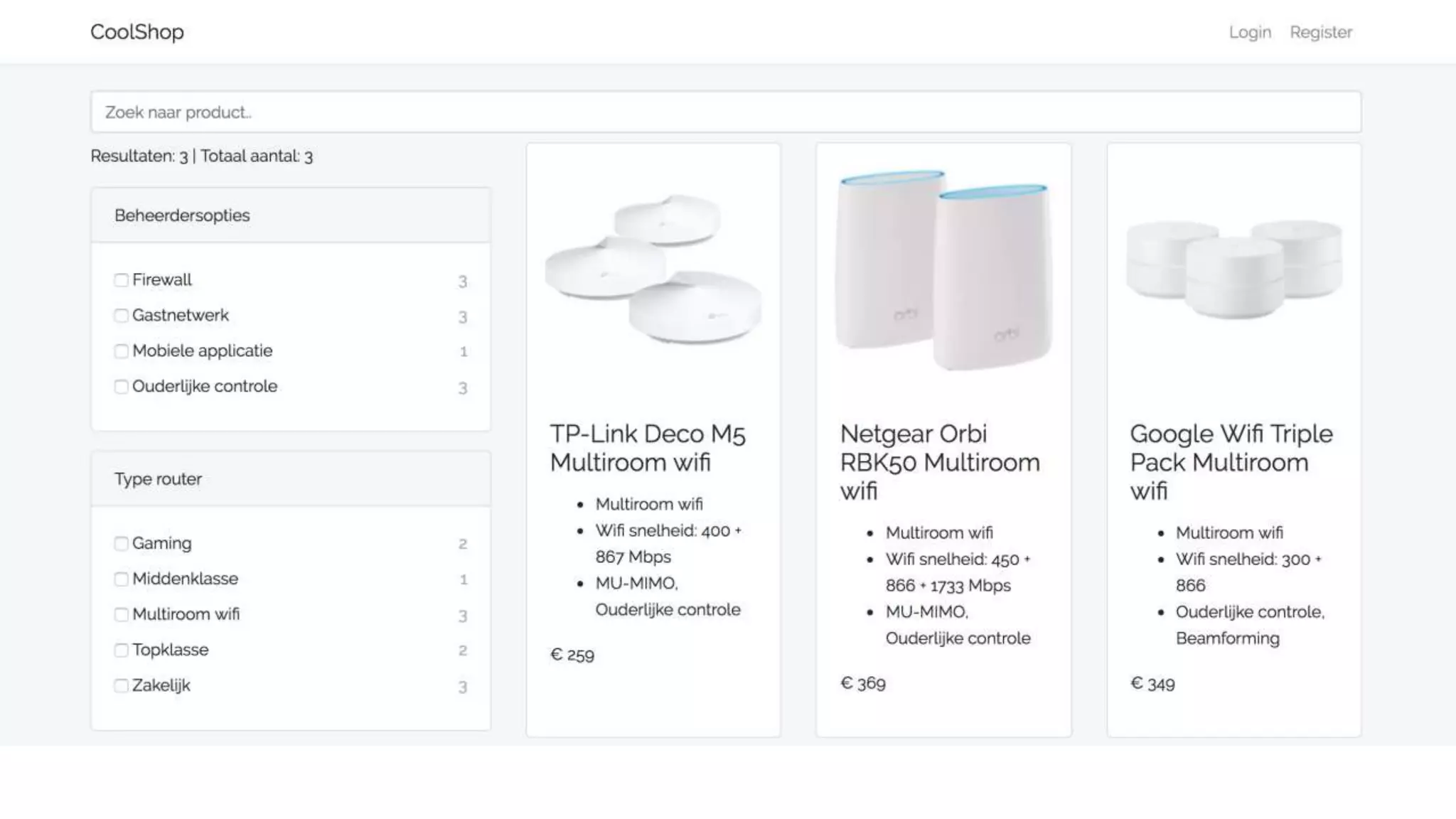Click the Google Wifi Triple Pack image
This screenshot has width=1456, height=819.
(1234, 270)
